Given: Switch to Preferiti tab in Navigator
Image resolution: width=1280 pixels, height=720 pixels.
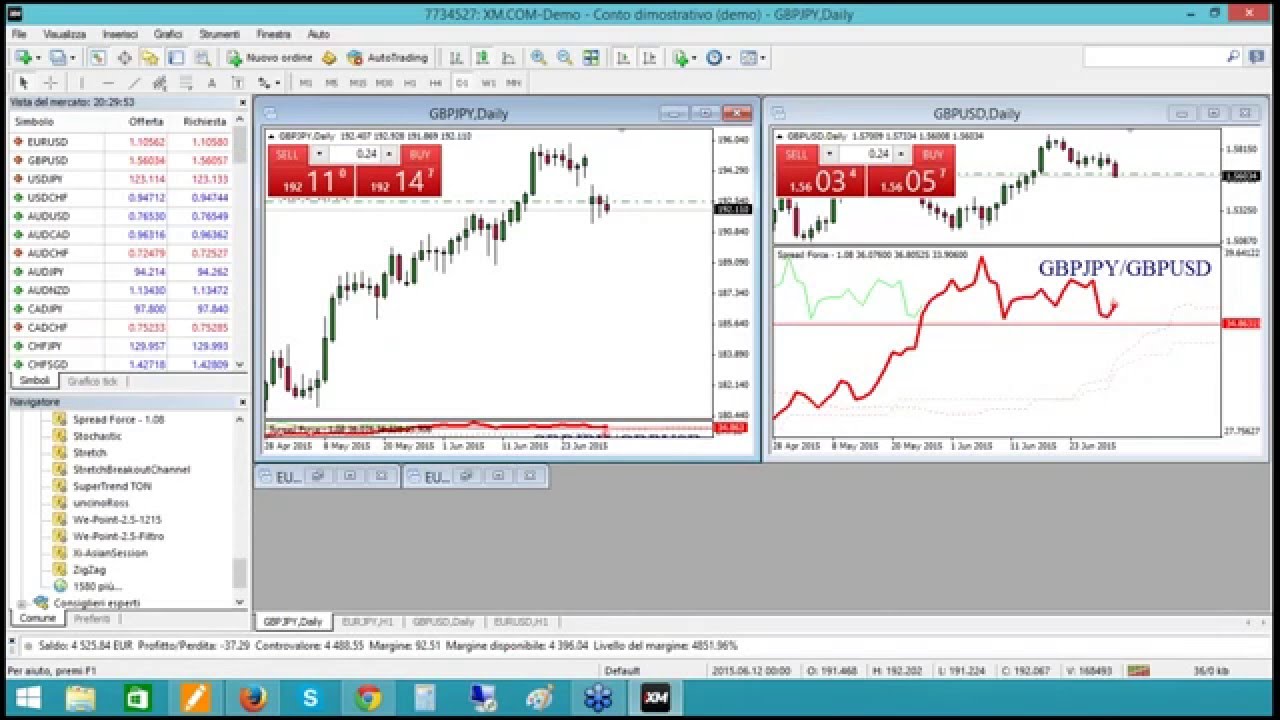Looking at the screenshot, I should (x=92, y=619).
